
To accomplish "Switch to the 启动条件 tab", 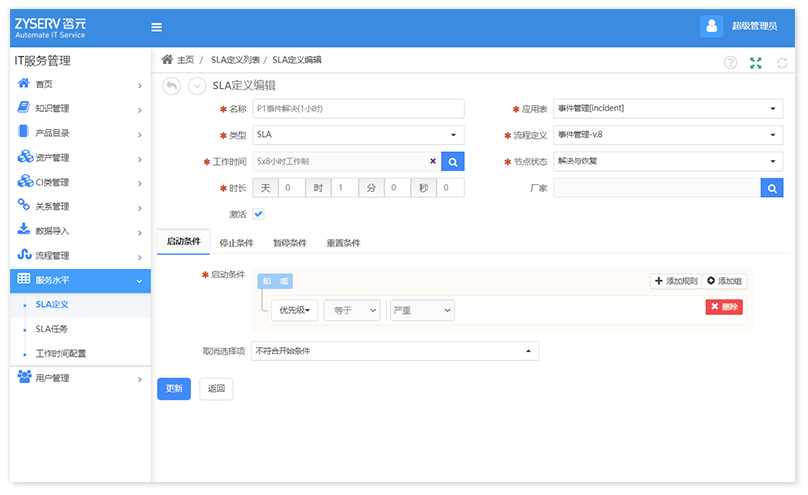I will coord(183,242).
